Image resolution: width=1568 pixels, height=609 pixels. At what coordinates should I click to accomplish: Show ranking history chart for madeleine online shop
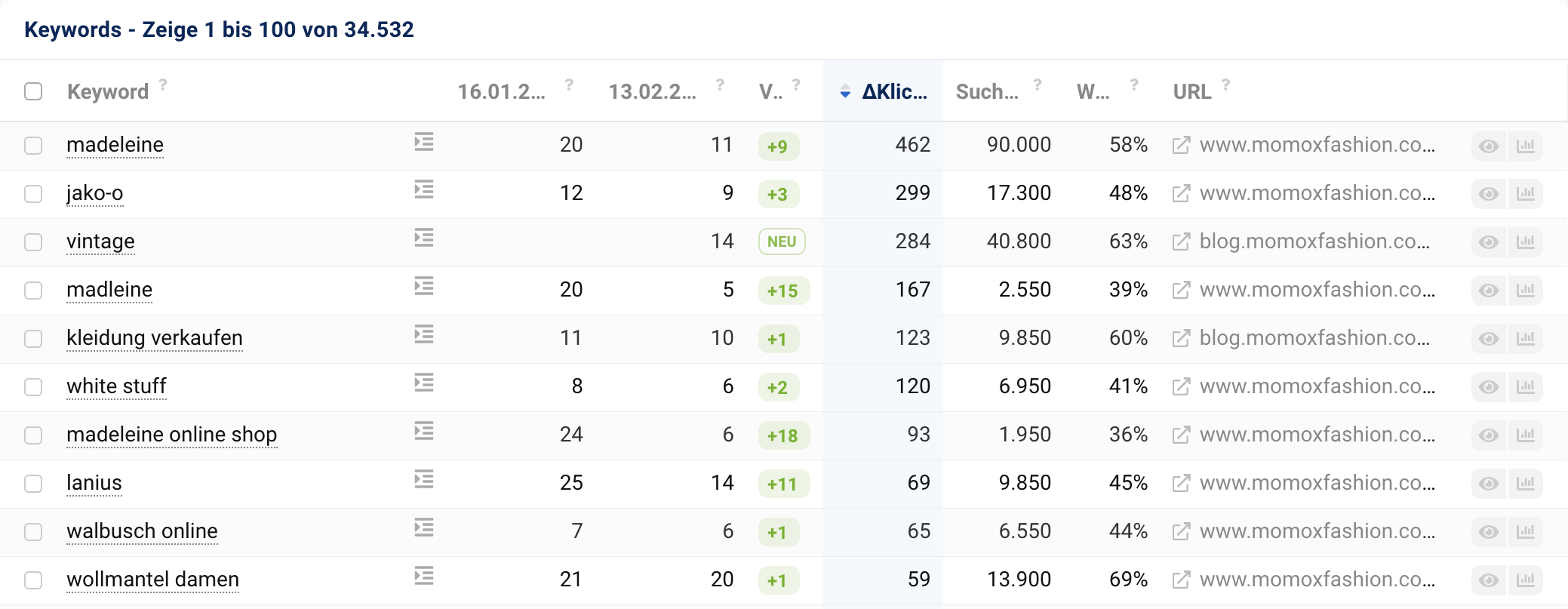(1526, 435)
